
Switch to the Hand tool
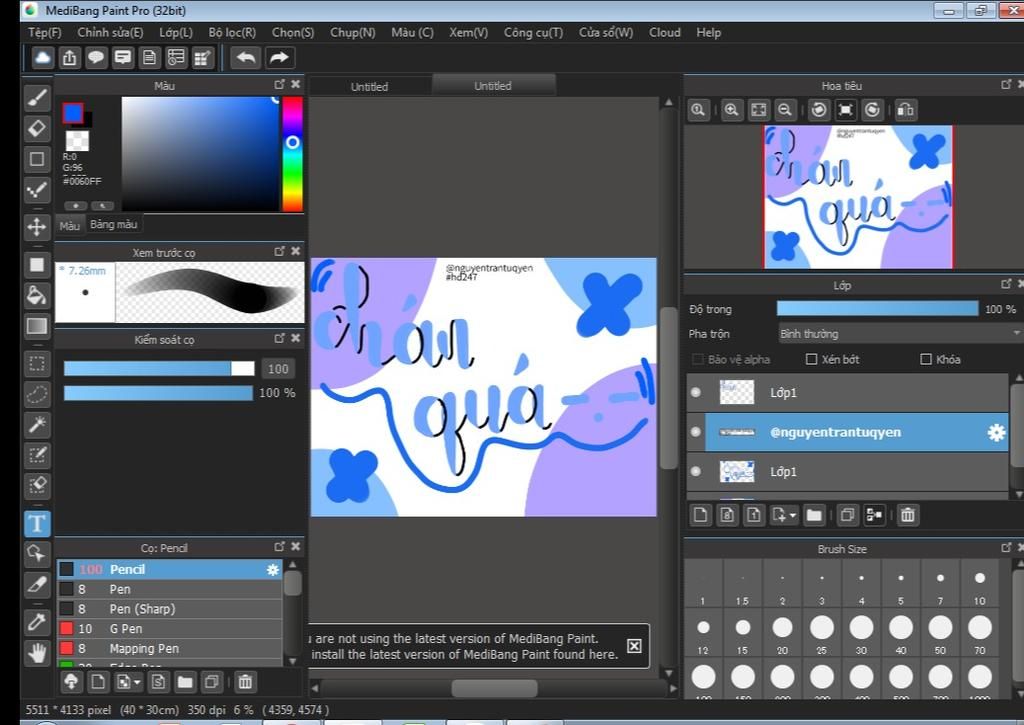click(37, 652)
